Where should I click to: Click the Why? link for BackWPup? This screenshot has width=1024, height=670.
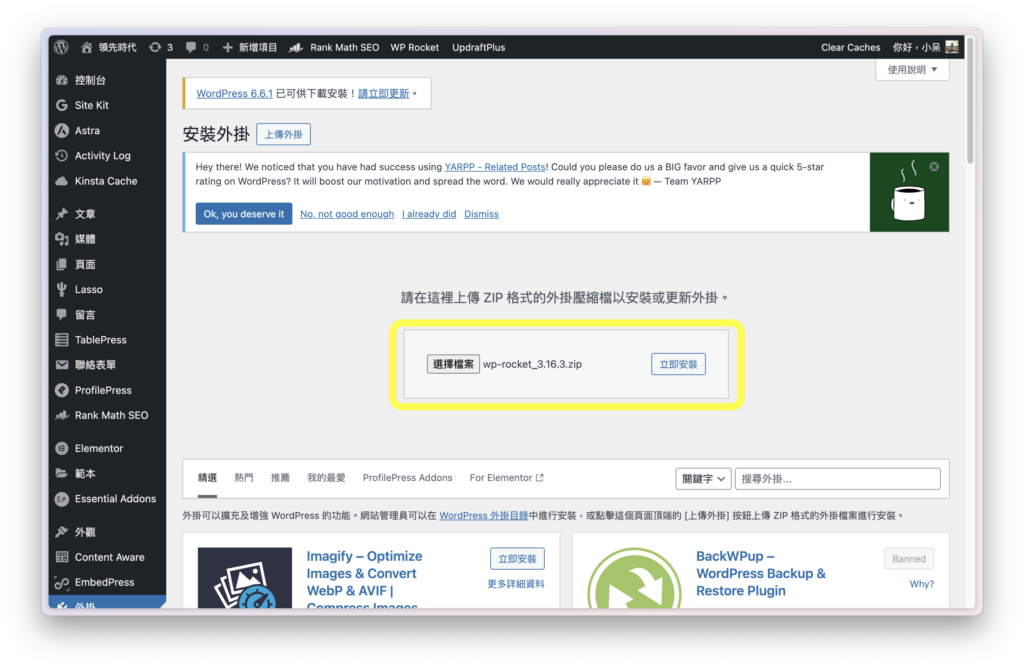click(x=921, y=584)
